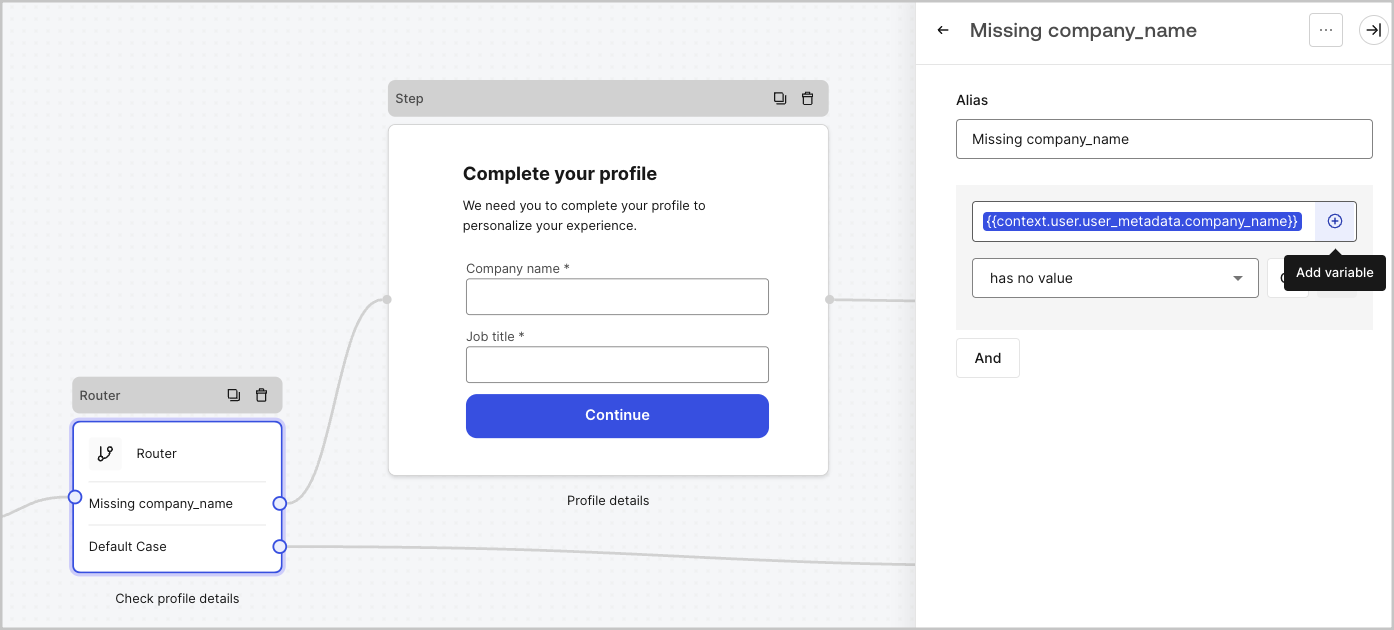Open the more options menu in the panel
The width and height of the screenshot is (1394, 630).
tap(1326, 30)
